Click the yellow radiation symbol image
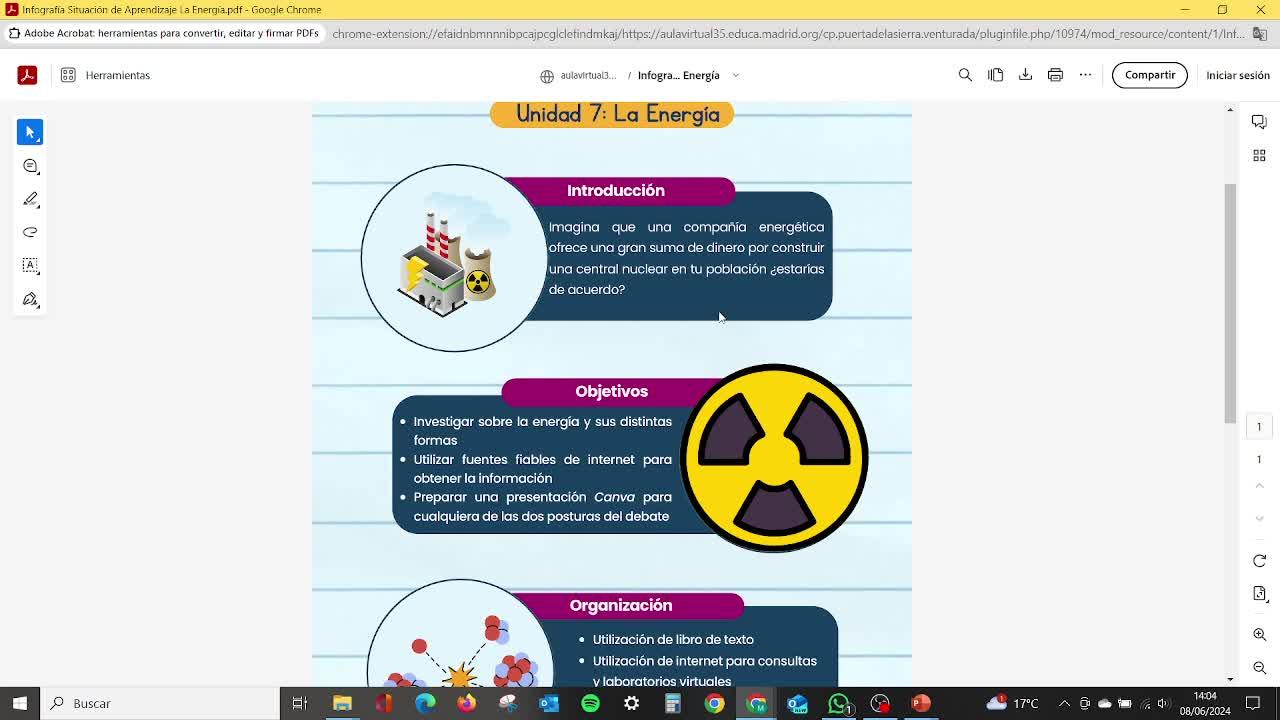 click(774, 458)
